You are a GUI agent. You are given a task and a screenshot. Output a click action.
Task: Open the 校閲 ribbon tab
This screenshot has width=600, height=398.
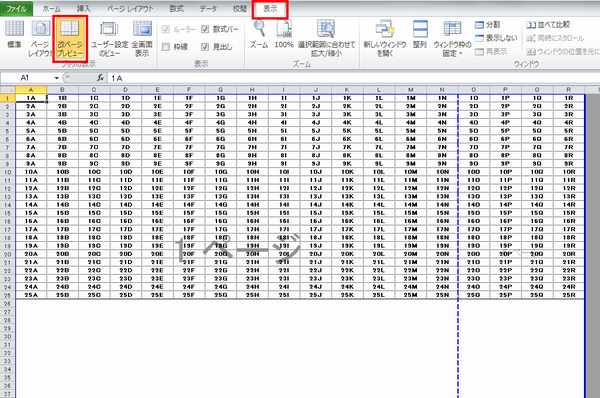tap(240, 8)
